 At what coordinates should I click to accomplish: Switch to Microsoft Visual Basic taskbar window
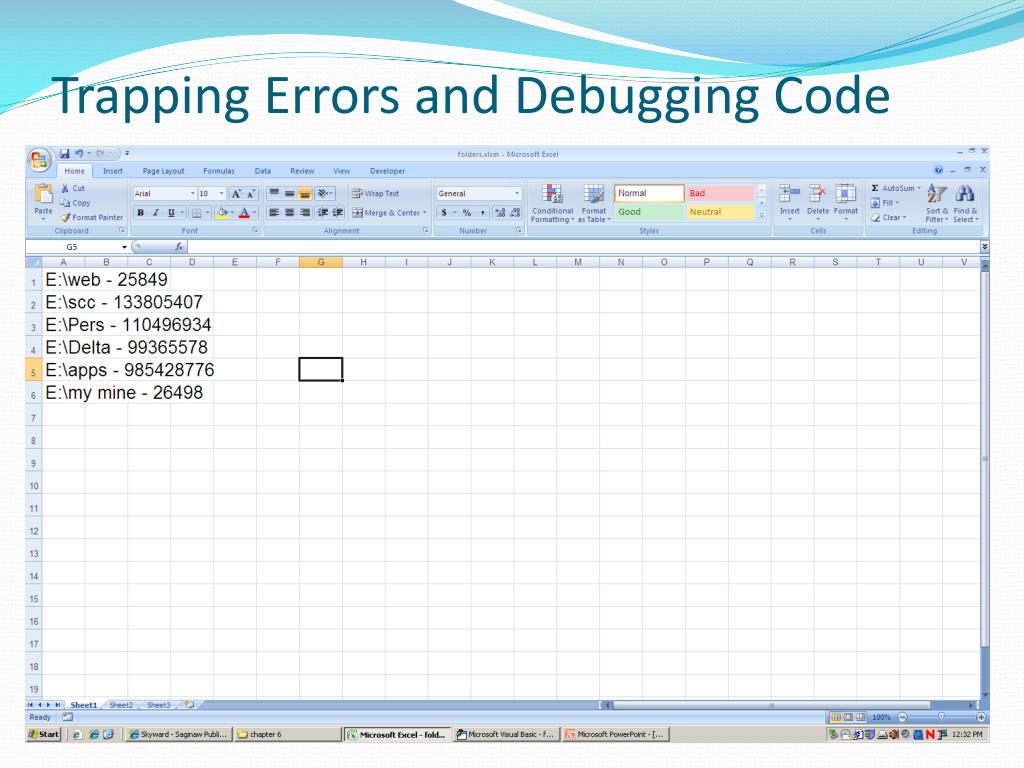(x=505, y=735)
